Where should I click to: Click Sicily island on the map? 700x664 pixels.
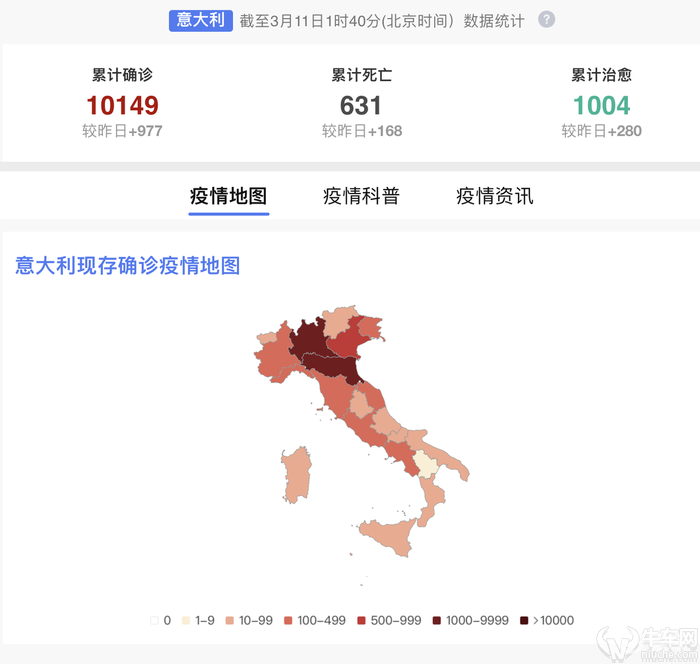tap(388, 536)
